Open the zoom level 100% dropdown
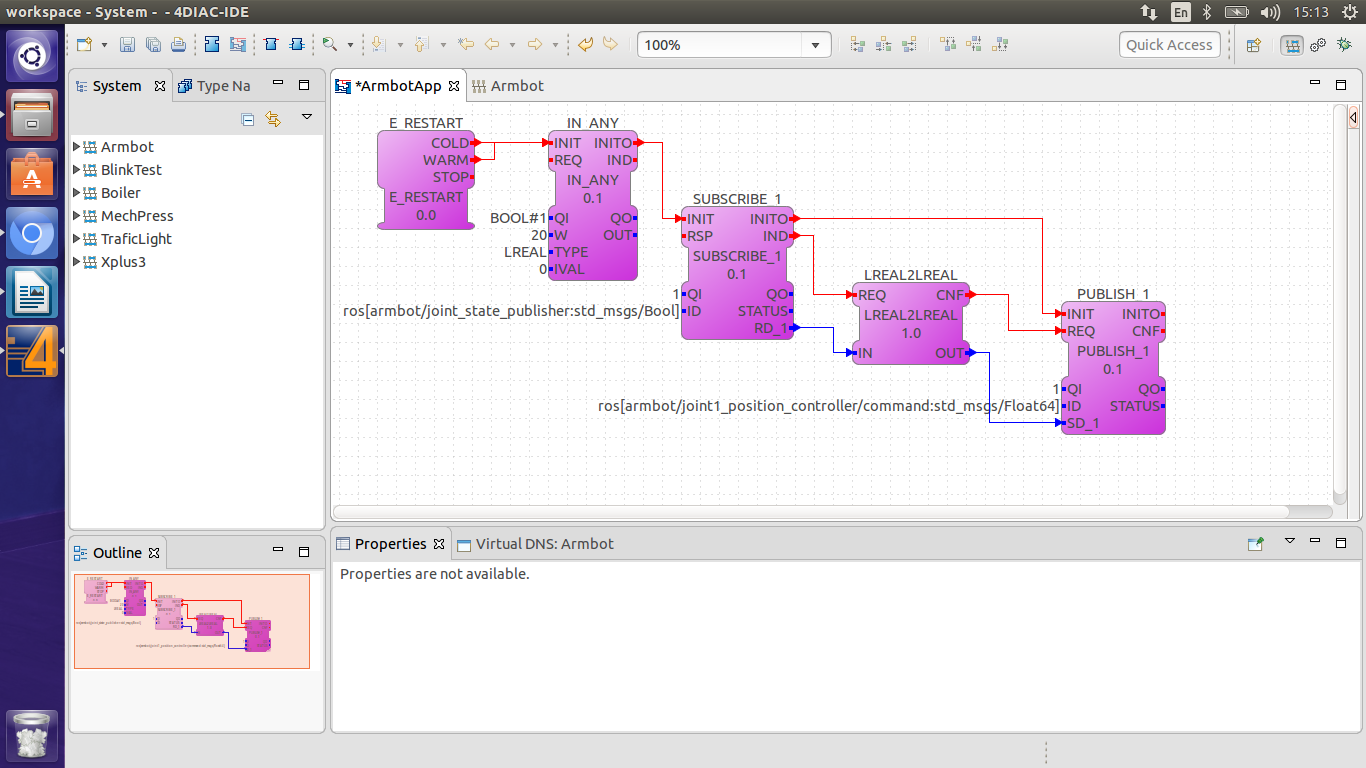This screenshot has height=768, width=1366. pyautogui.click(x=816, y=45)
